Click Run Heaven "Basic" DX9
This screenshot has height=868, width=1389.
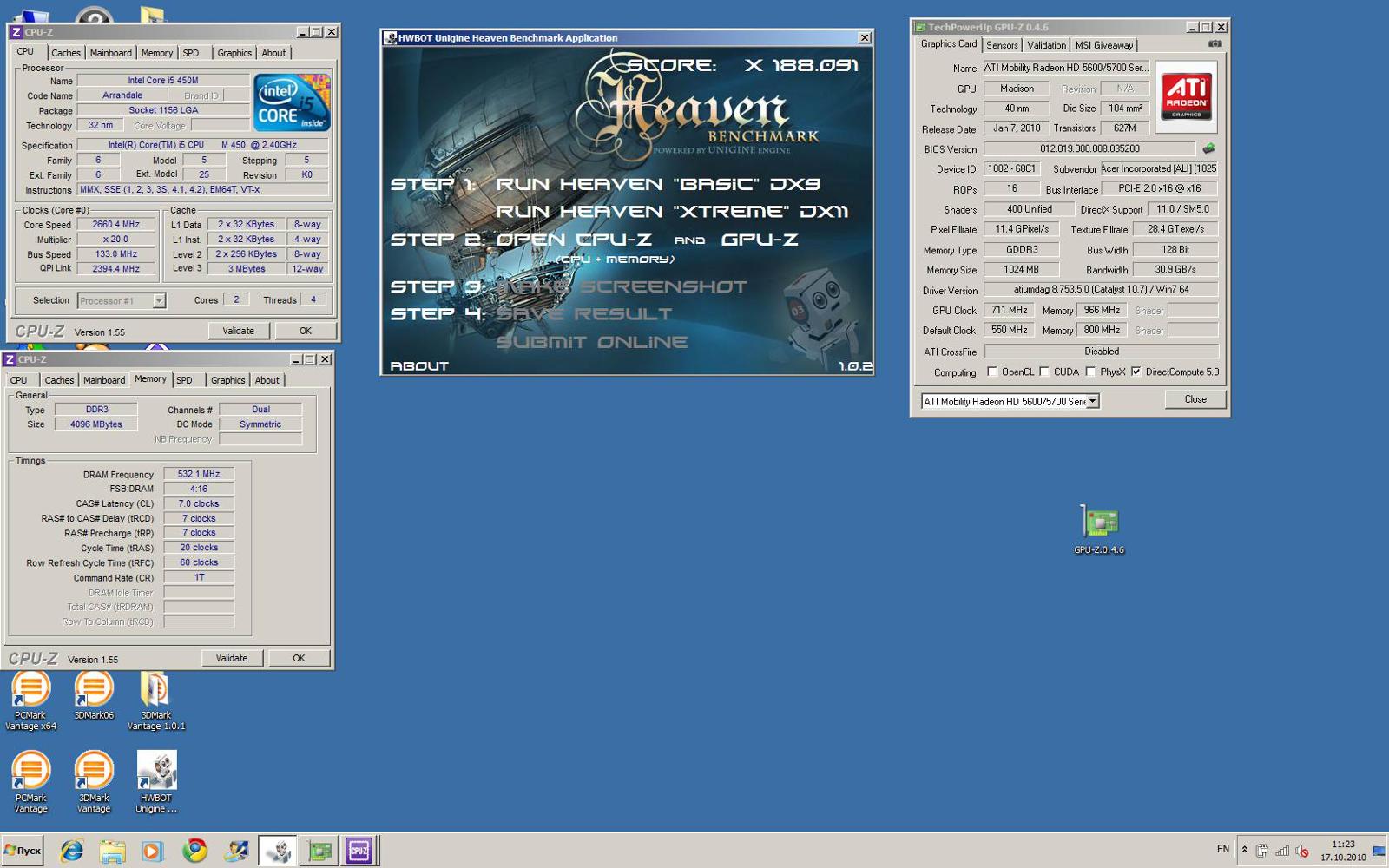click(658, 184)
